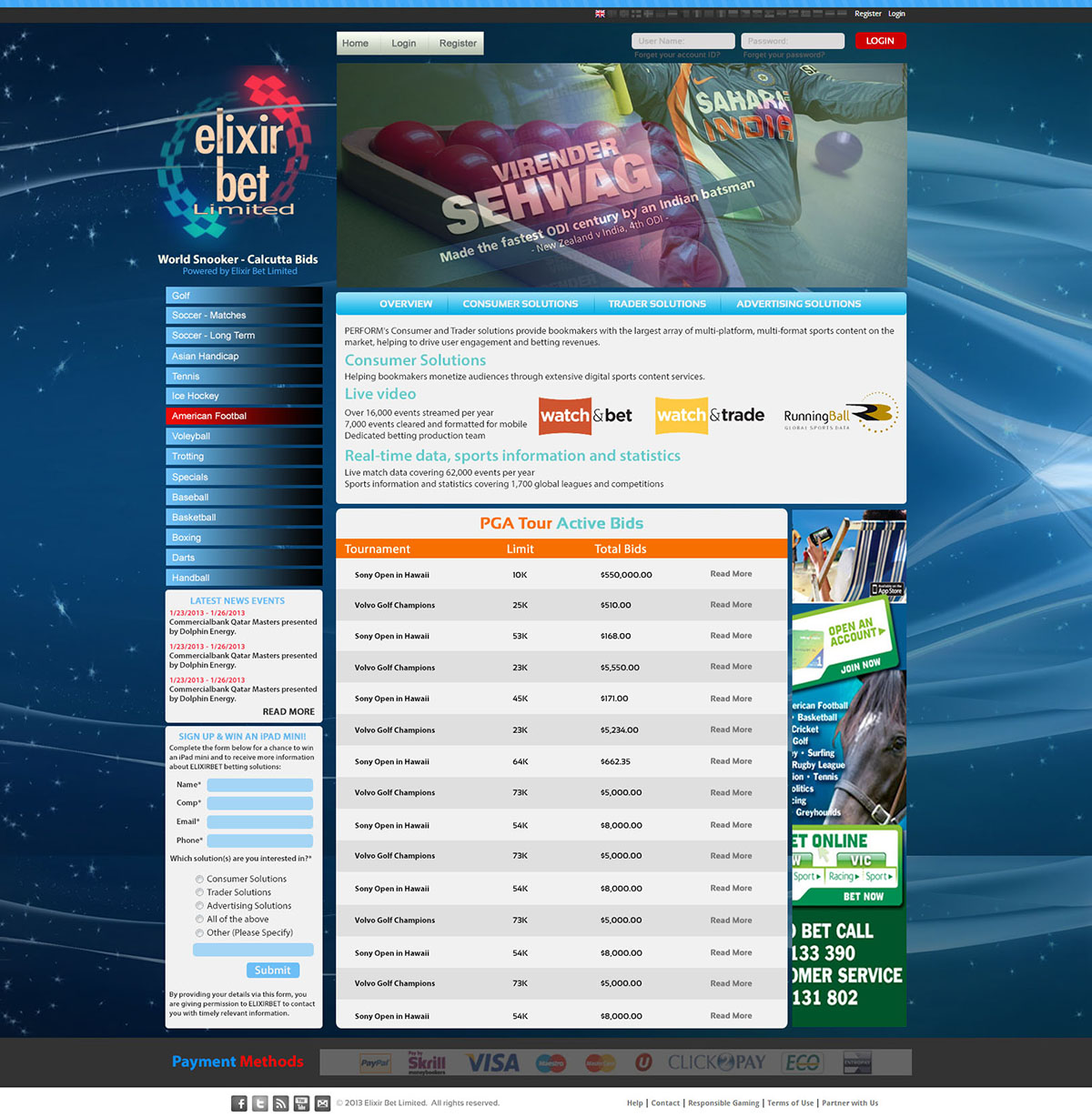This screenshot has width=1092, height=1117.
Task: Open the Darts category
Action: pyautogui.click(x=244, y=558)
